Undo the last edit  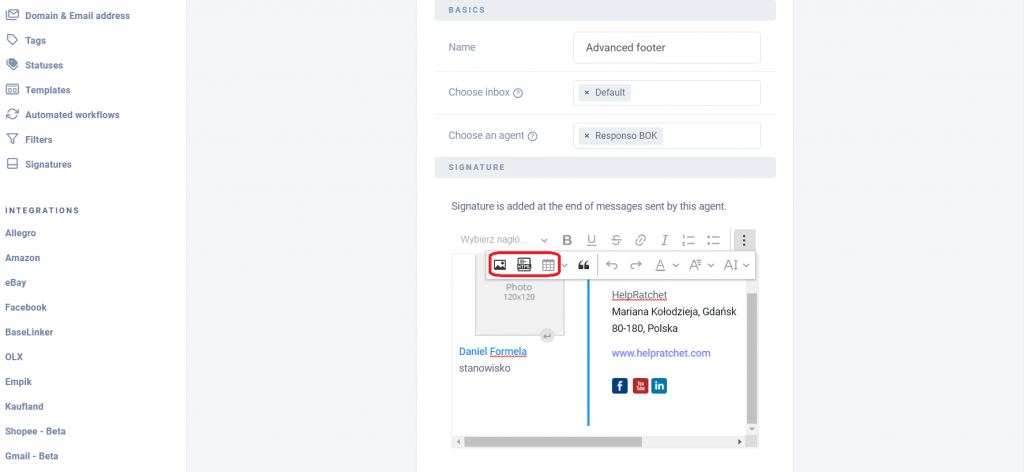click(612, 265)
